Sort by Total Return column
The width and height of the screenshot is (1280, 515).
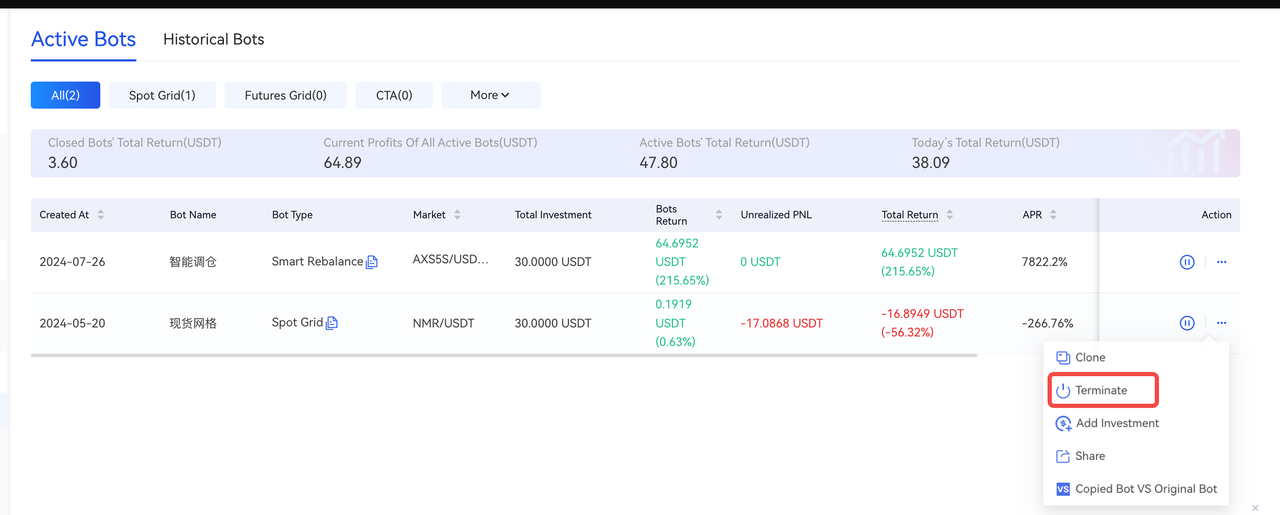pyautogui.click(x=949, y=215)
